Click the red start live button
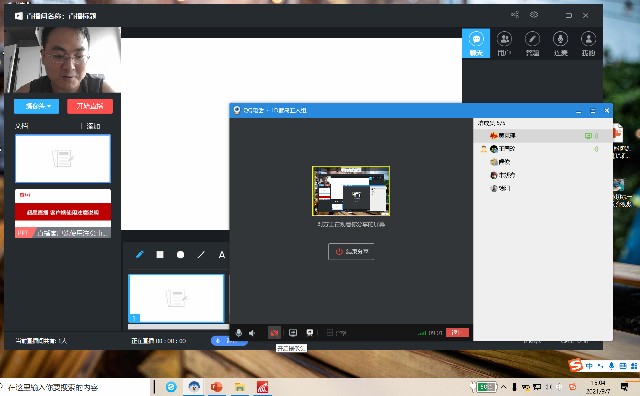The height and width of the screenshot is (396, 640). 90,106
